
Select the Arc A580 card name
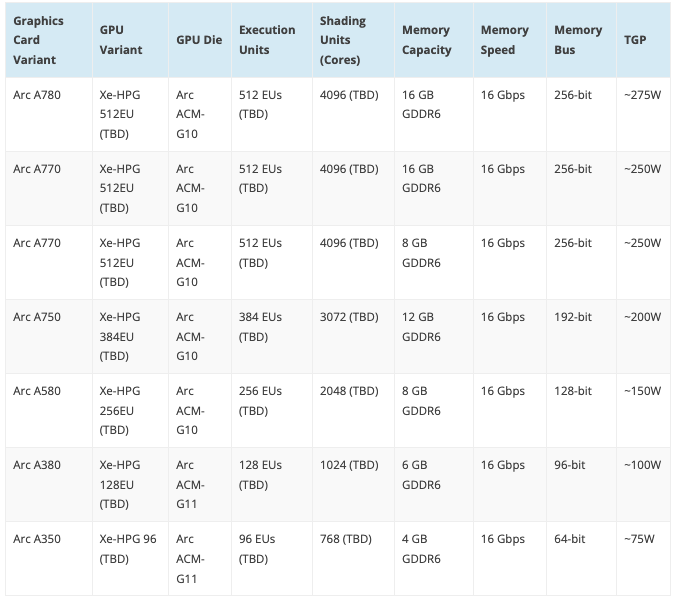pyautogui.click(x=37, y=391)
